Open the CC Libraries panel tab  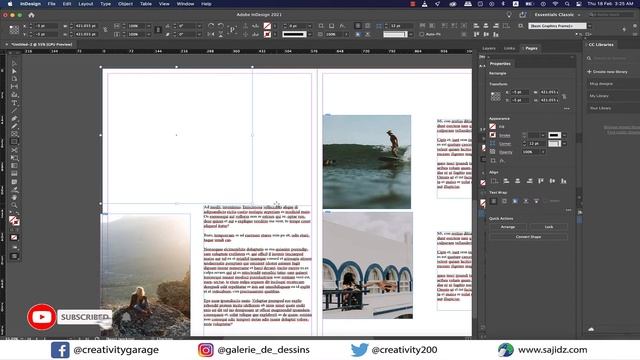coord(601,44)
